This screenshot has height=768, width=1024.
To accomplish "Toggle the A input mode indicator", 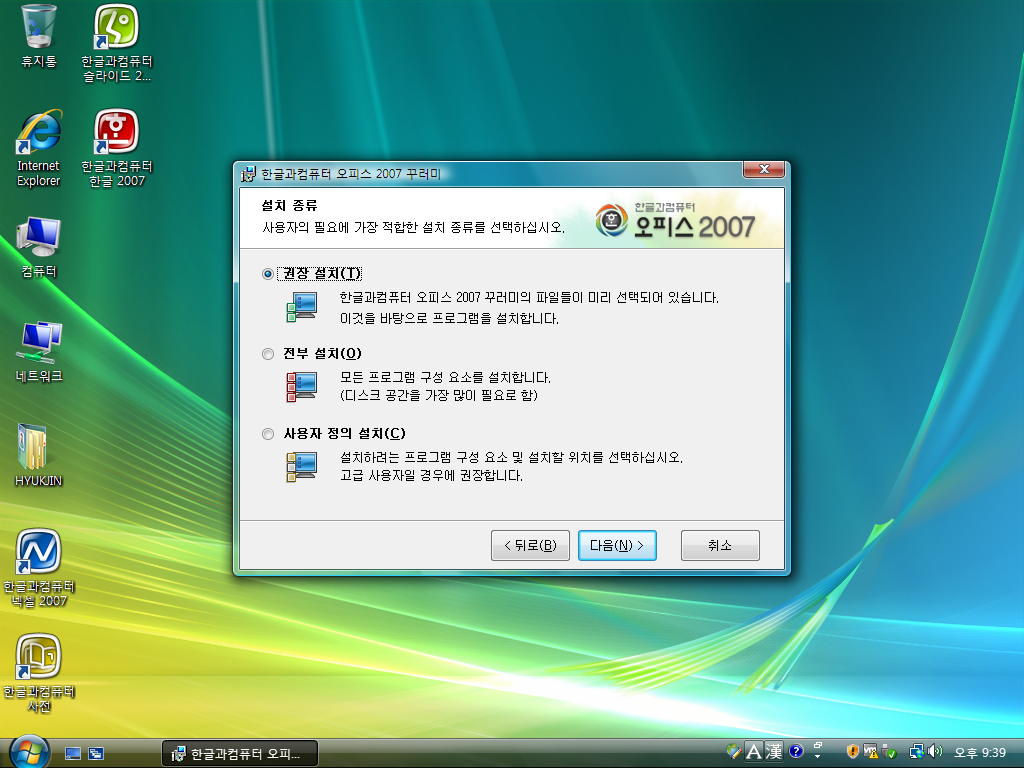I will click(754, 752).
